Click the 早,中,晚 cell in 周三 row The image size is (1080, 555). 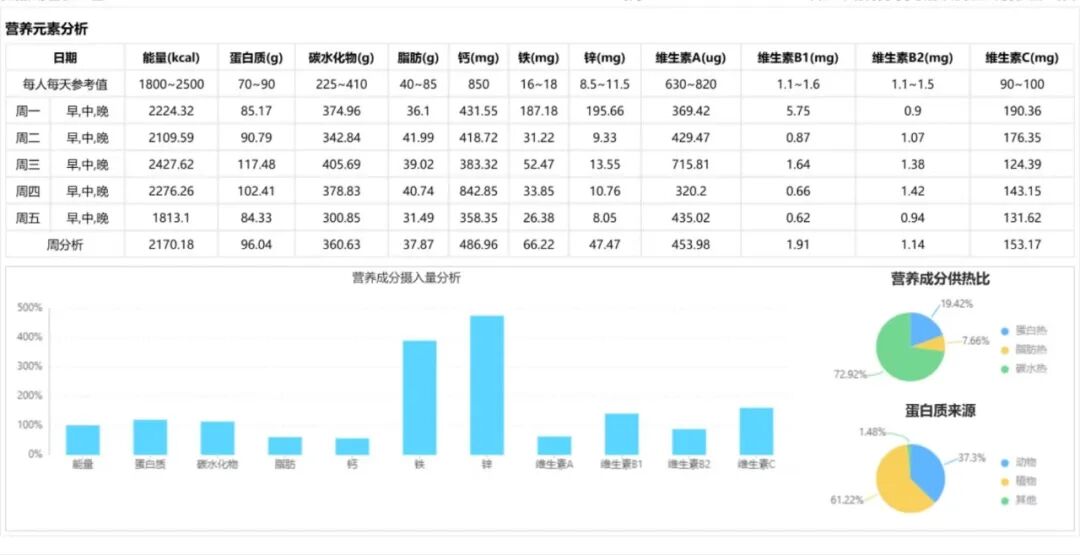87,165
